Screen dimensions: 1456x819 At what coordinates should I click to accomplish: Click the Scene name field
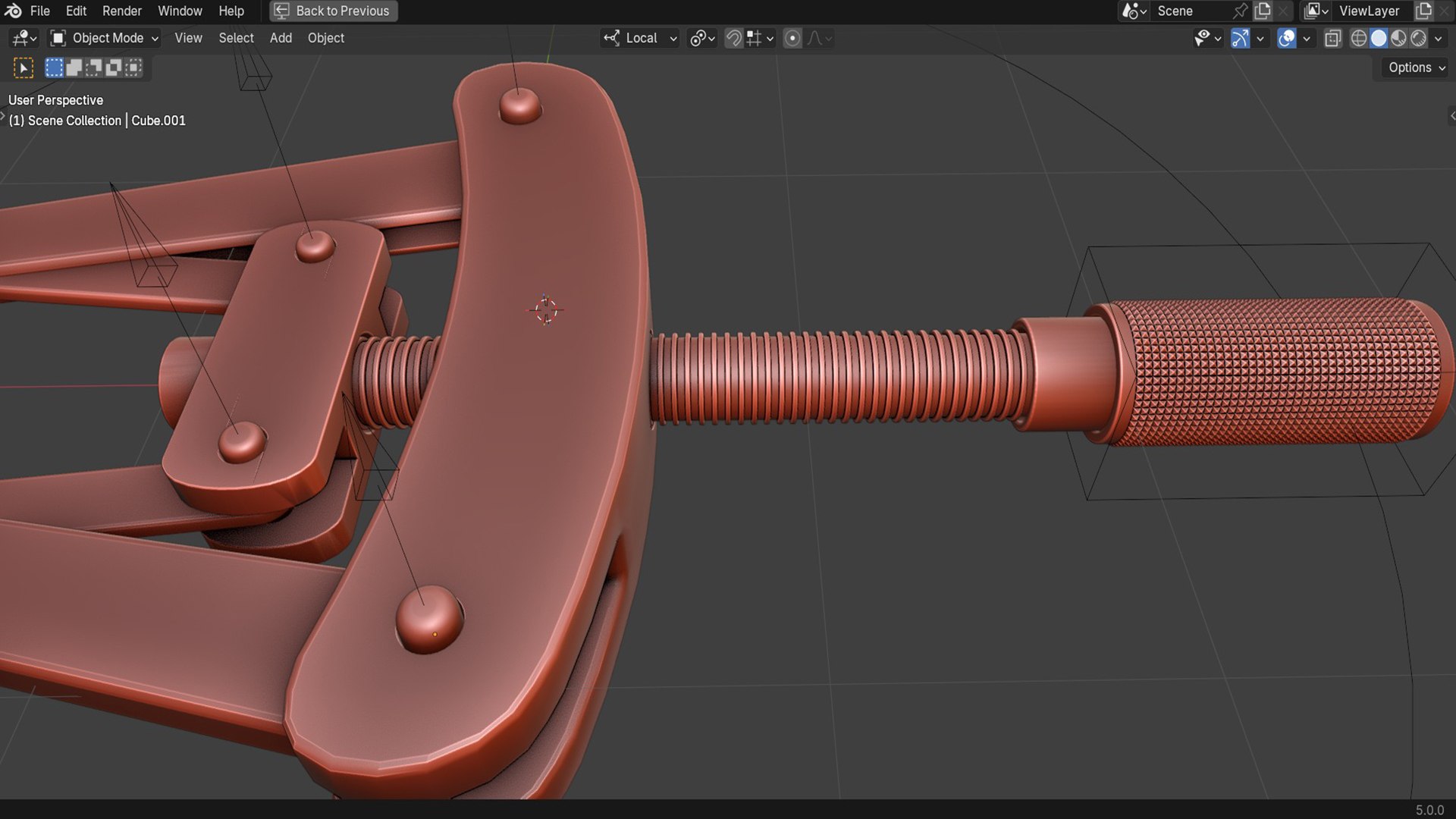click(x=1191, y=11)
